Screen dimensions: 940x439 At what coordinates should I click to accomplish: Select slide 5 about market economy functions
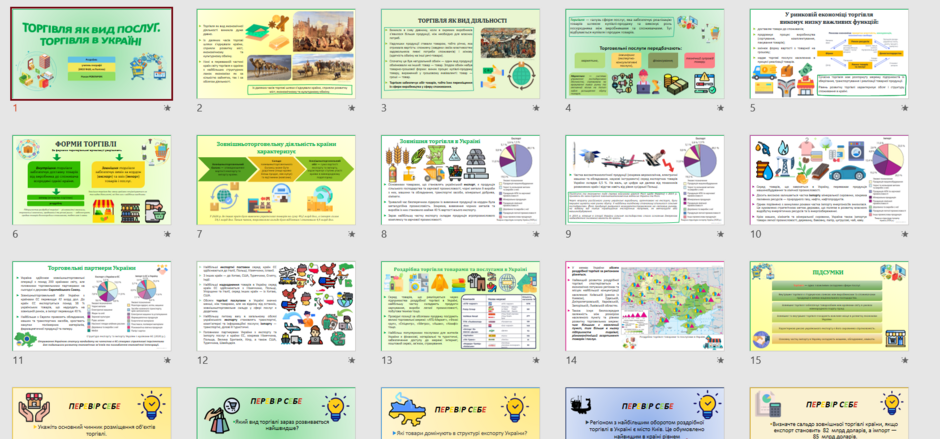(x=829, y=53)
